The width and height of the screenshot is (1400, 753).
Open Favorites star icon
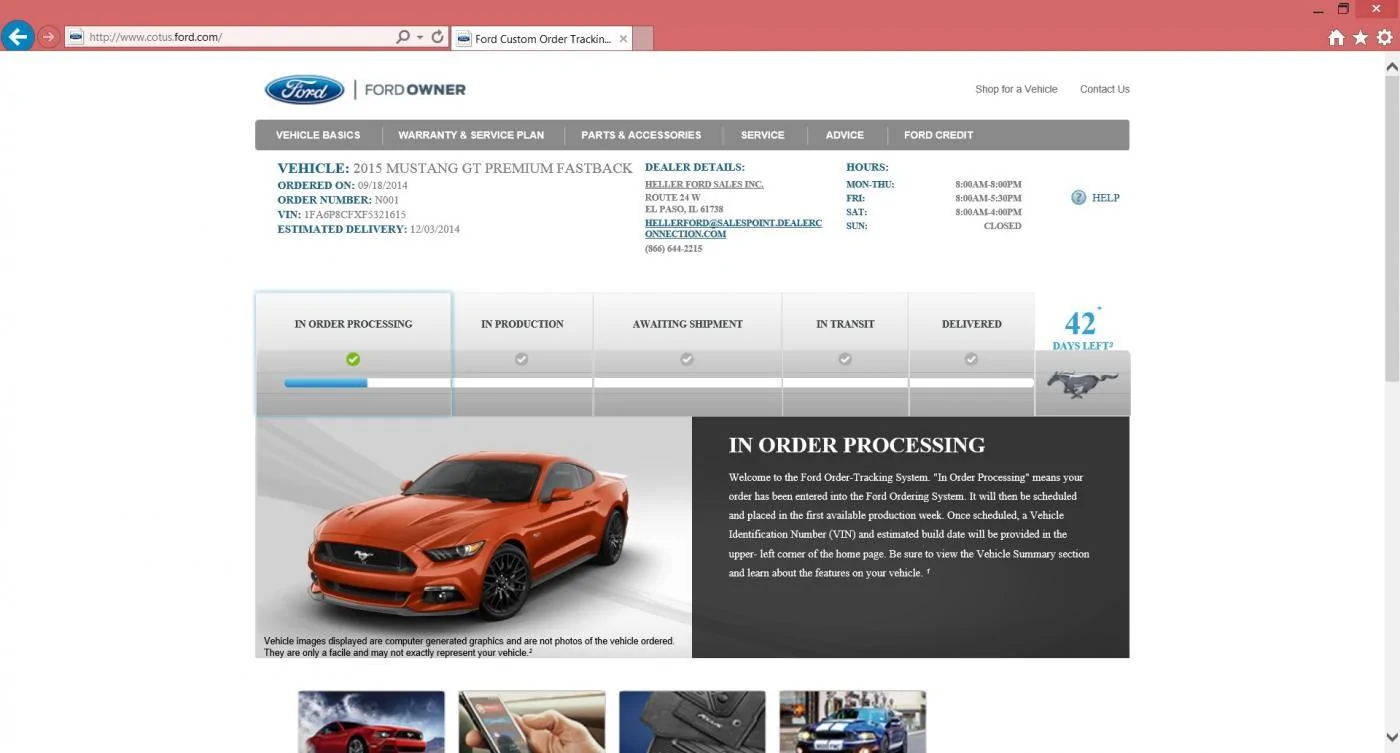tap(1360, 37)
